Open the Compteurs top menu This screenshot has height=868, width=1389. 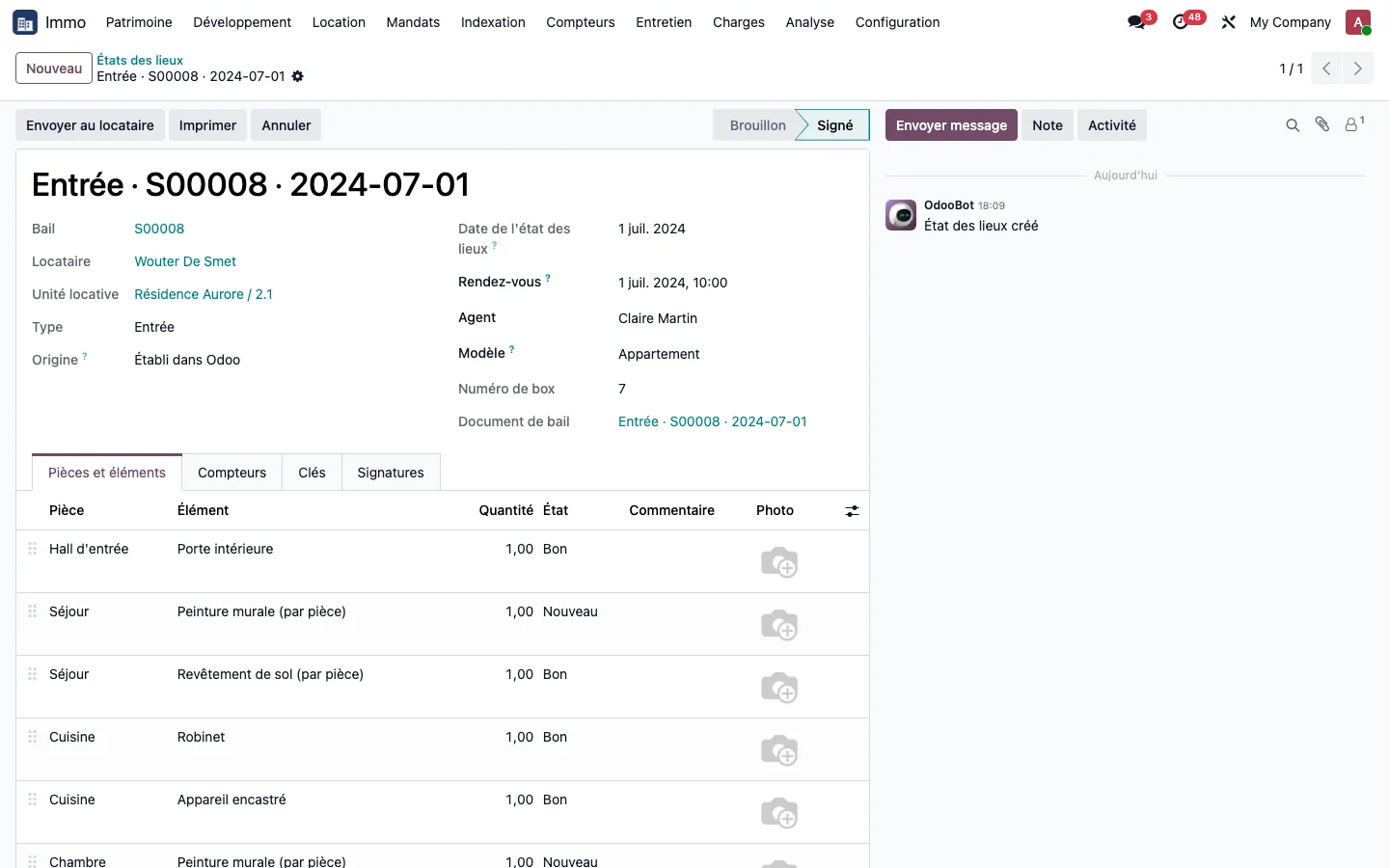581,22
